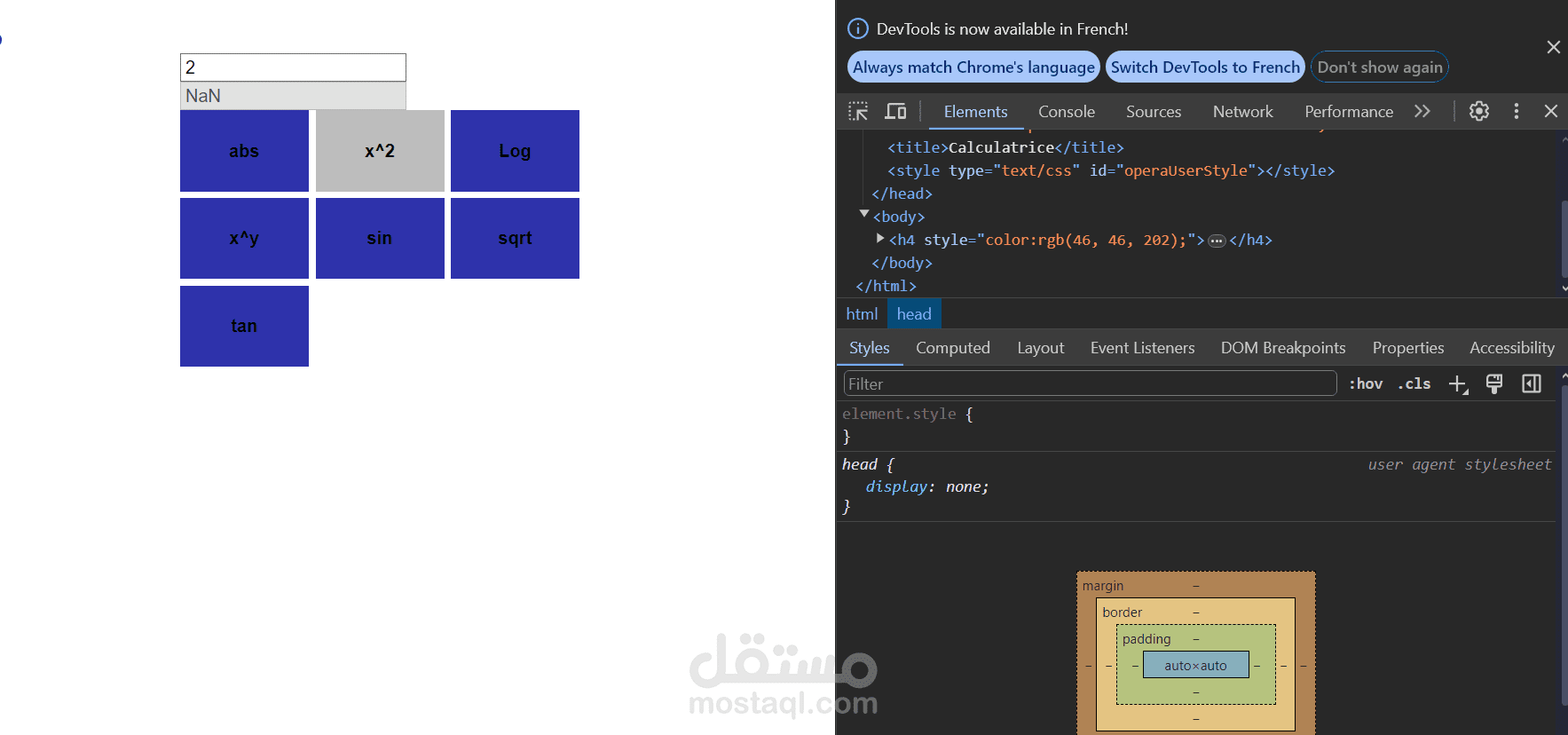Select the Computed sub-tab

point(953,348)
